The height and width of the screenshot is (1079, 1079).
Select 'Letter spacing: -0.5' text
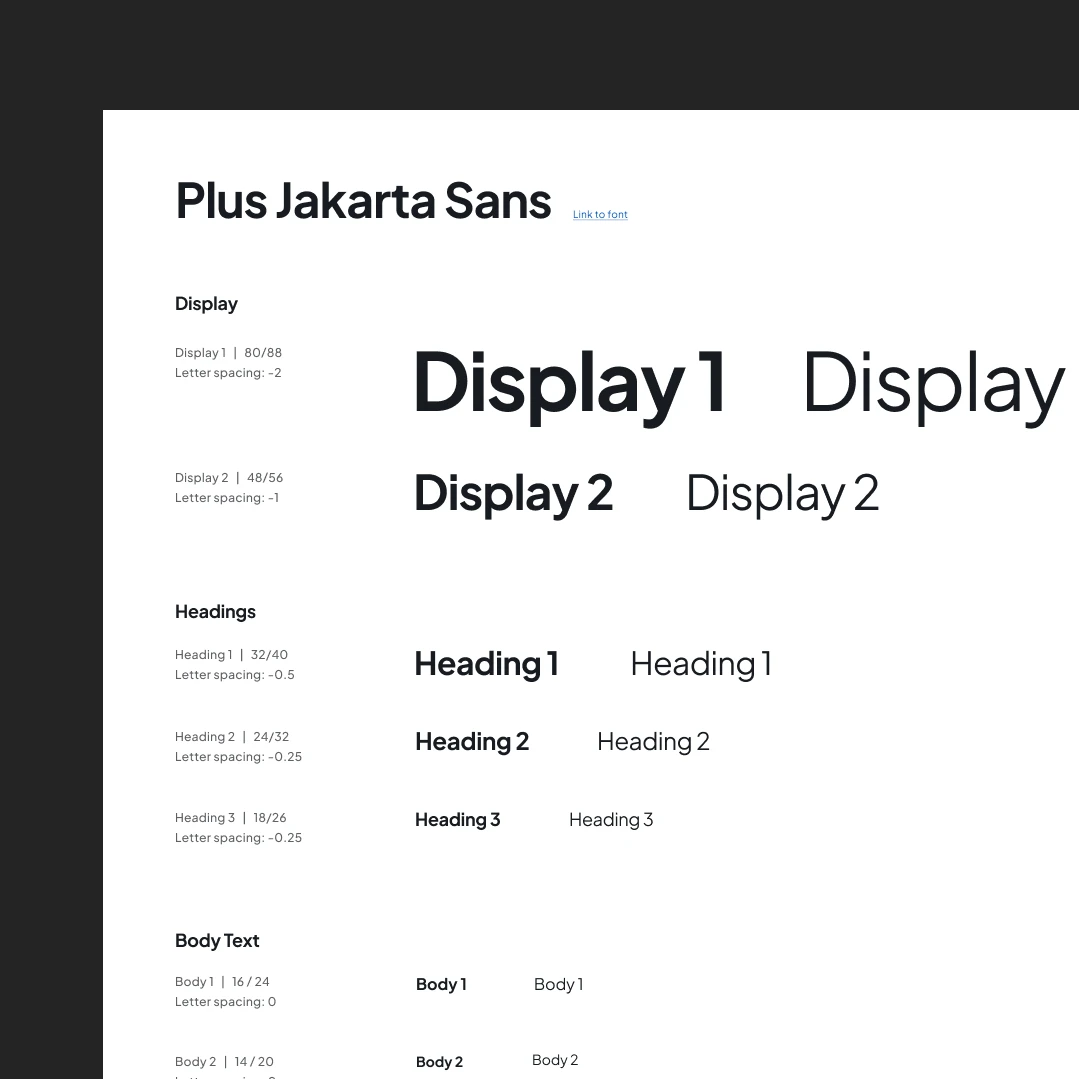[x=235, y=675]
